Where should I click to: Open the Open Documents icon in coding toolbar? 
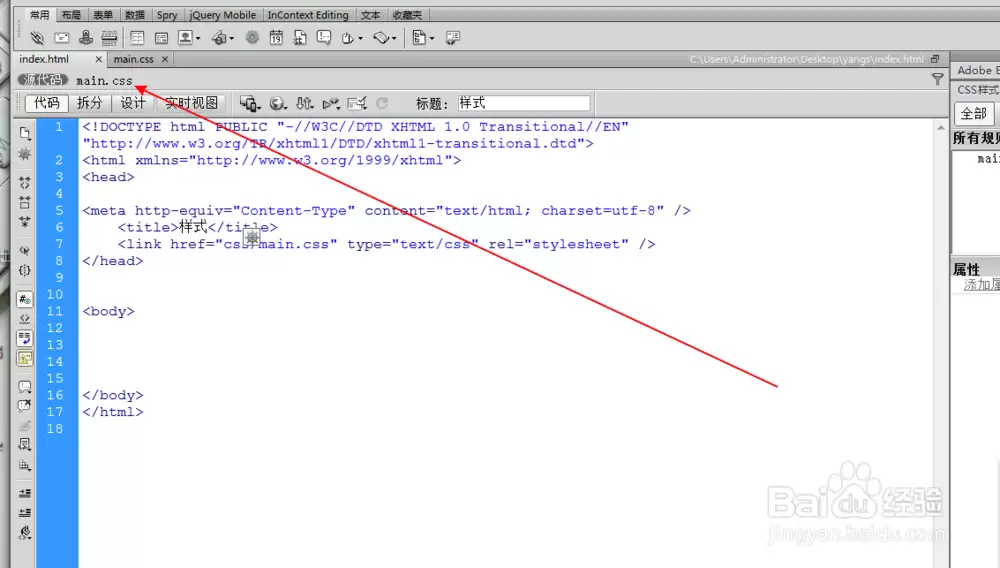click(x=25, y=133)
